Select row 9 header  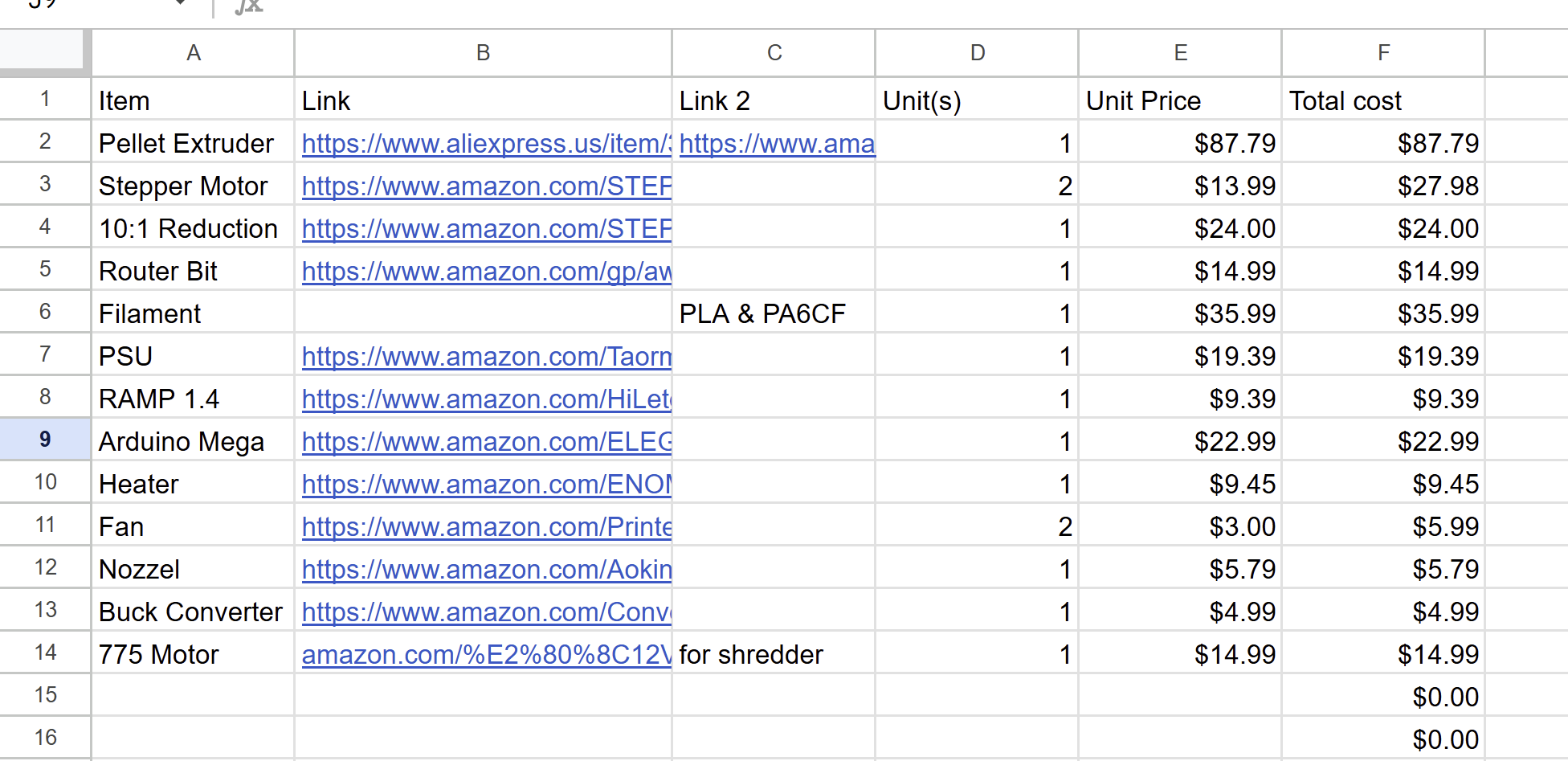[45, 440]
